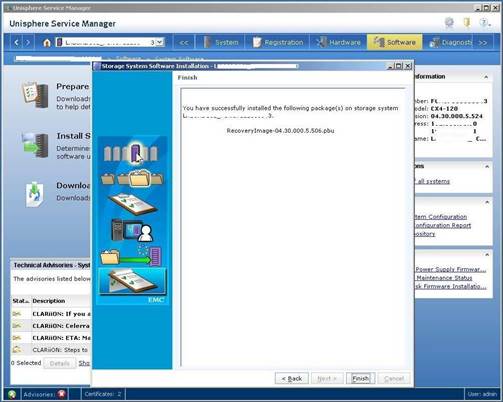Open the help question mark icon
This screenshot has height=402, width=503.
pyautogui.click(x=484, y=23)
